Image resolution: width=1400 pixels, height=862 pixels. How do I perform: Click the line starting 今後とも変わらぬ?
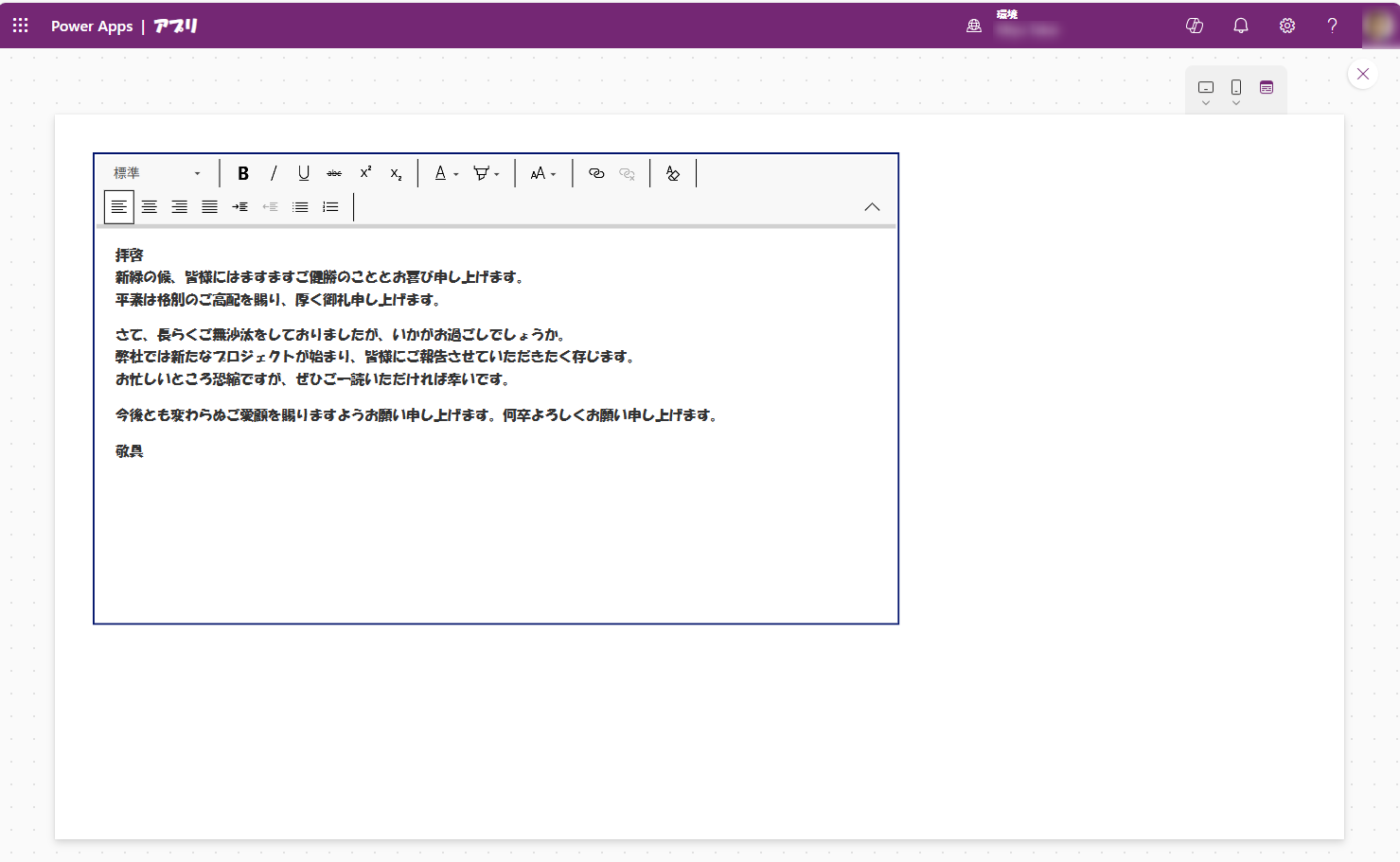(417, 415)
